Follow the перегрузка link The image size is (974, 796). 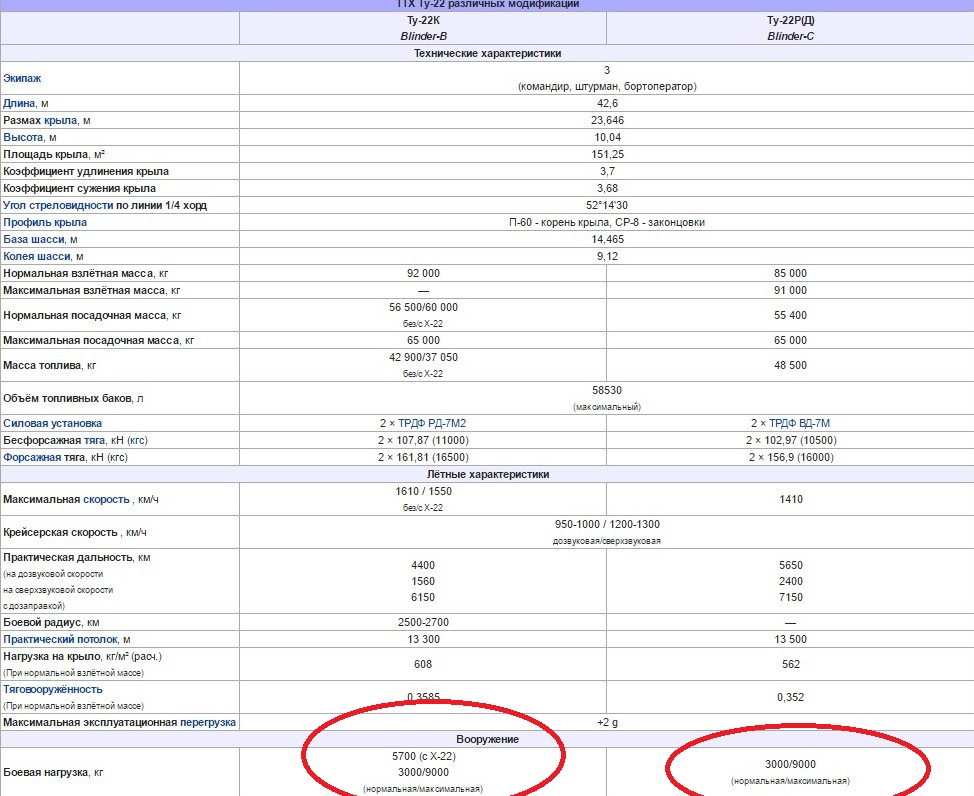207,723
